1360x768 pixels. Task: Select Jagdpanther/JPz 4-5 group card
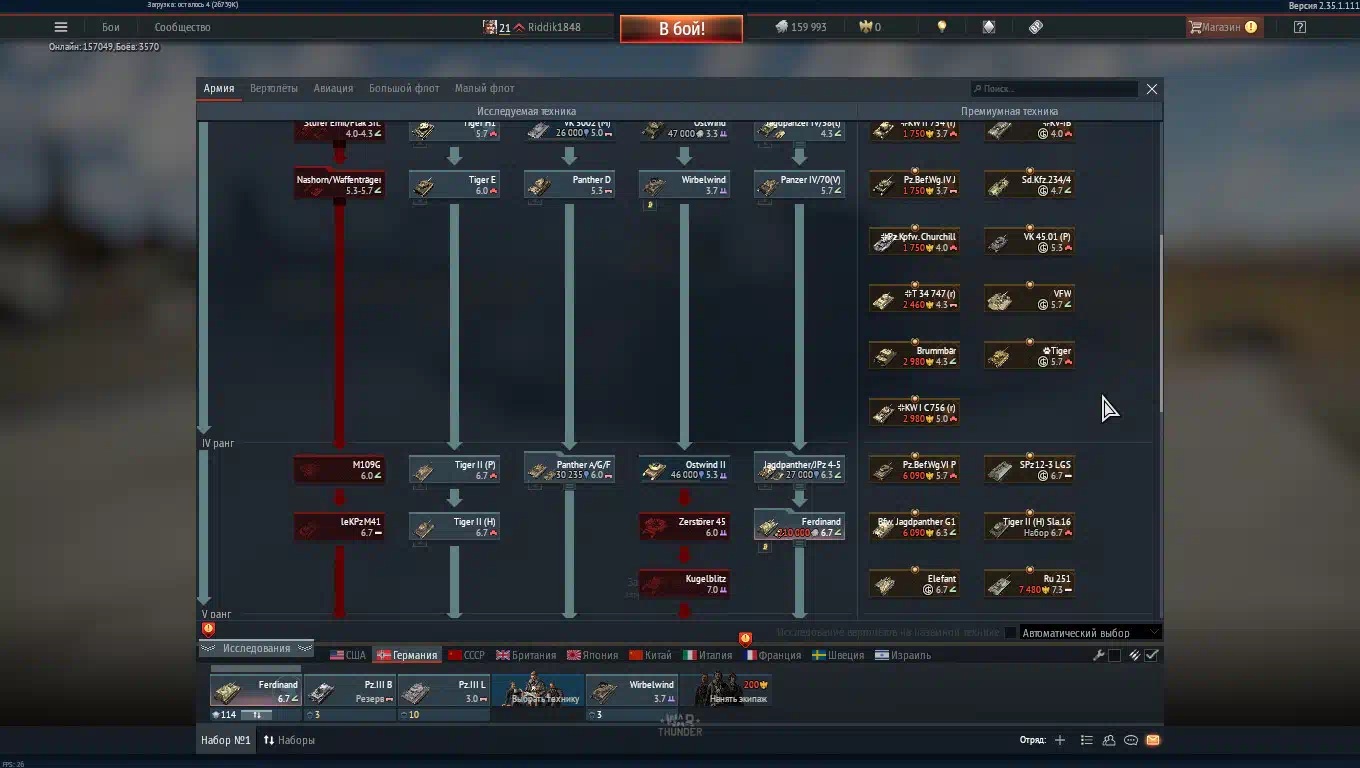click(799, 470)
